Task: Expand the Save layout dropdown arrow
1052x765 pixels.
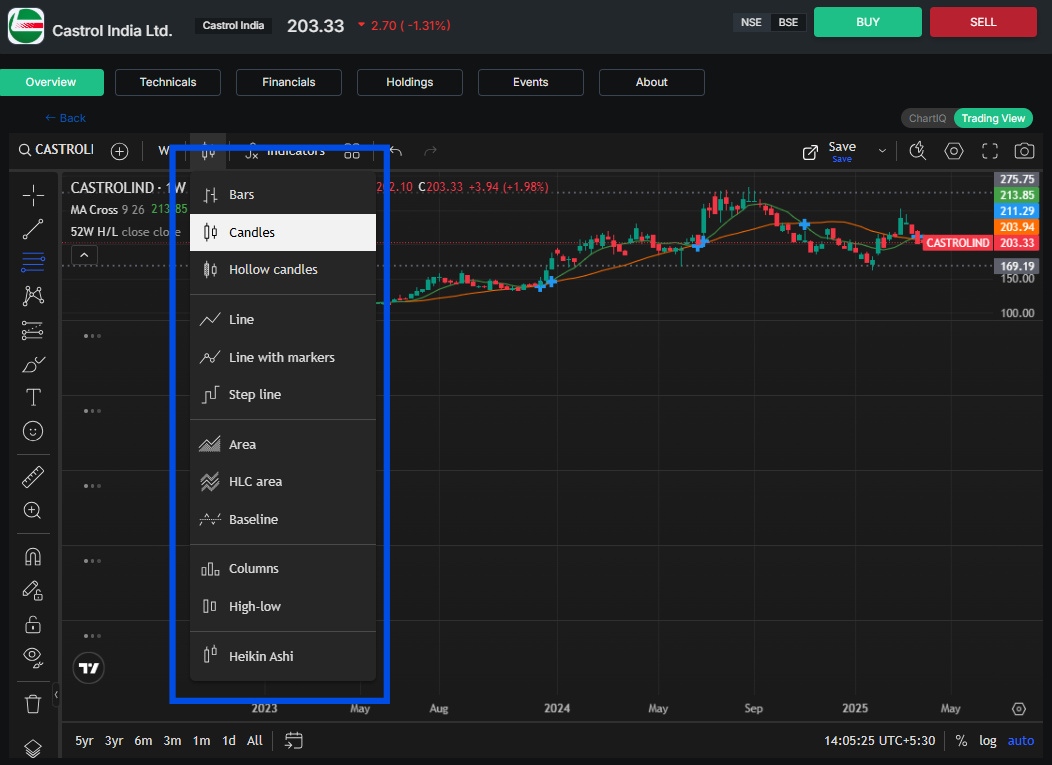Action: [x=882, y=152]
